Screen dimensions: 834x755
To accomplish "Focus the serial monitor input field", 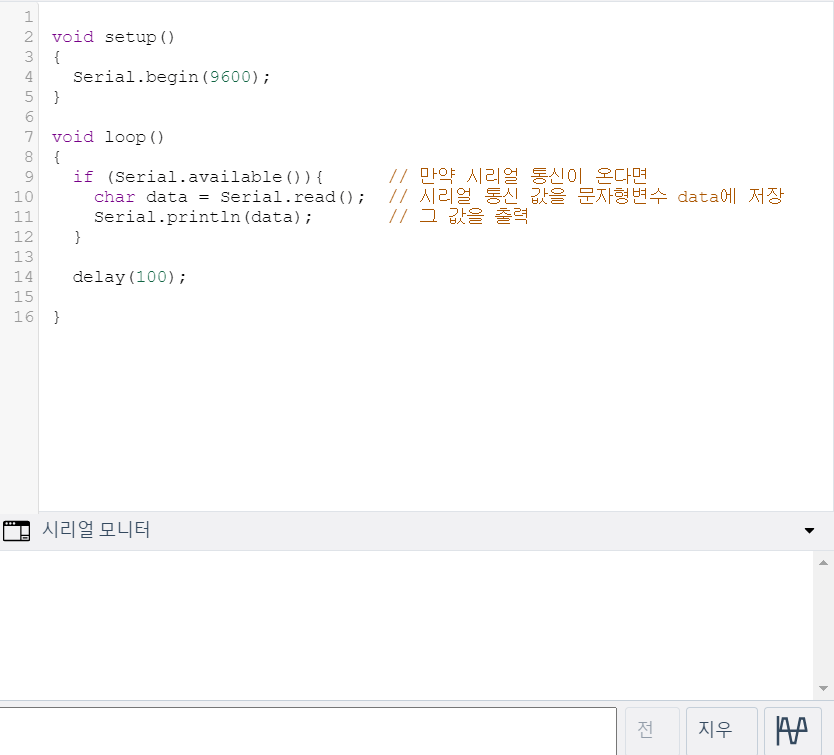I will [308, 731].
